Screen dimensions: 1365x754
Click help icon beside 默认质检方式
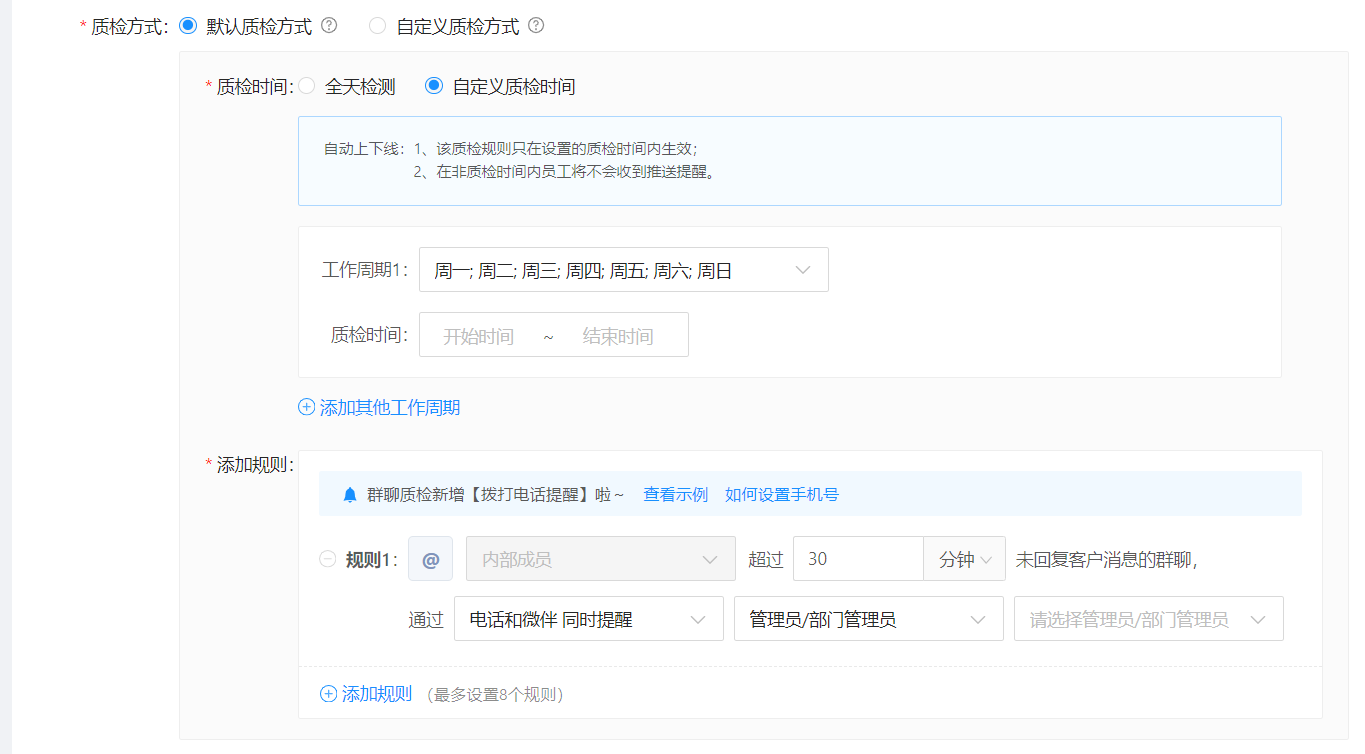pyautogui.click(x=329, y=26)
